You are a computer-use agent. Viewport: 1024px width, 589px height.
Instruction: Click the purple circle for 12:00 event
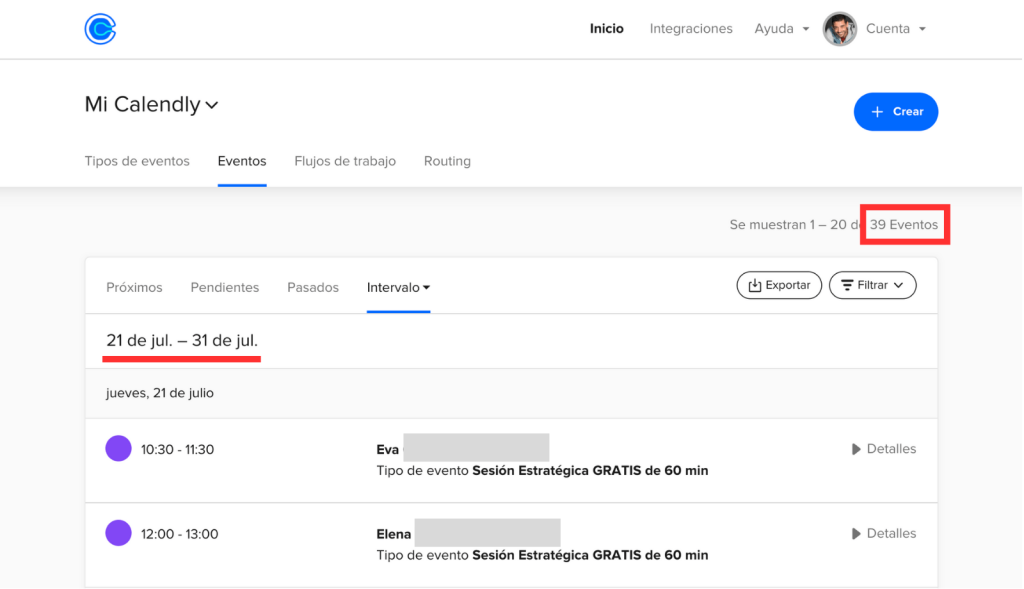[x=118, y=533]
